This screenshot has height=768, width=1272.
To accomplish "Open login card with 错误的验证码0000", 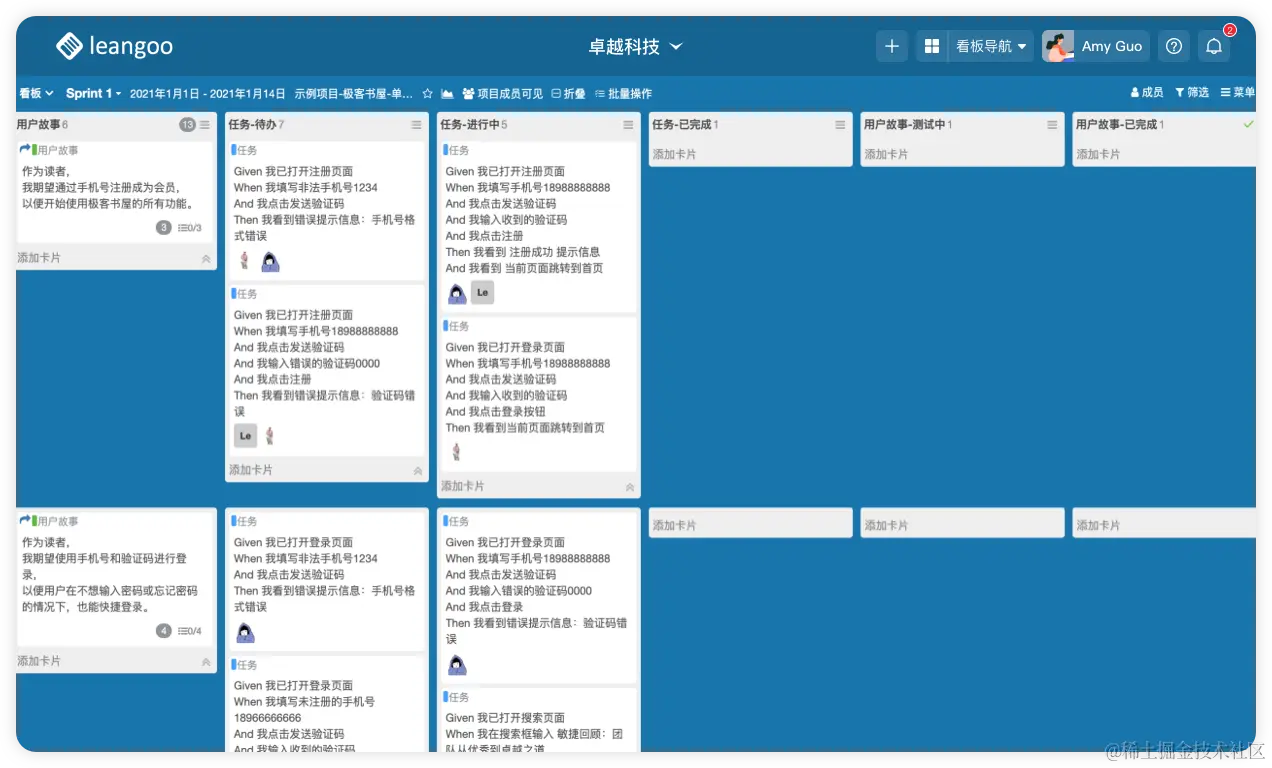I will pyautogui.click(x=538, y=596).
